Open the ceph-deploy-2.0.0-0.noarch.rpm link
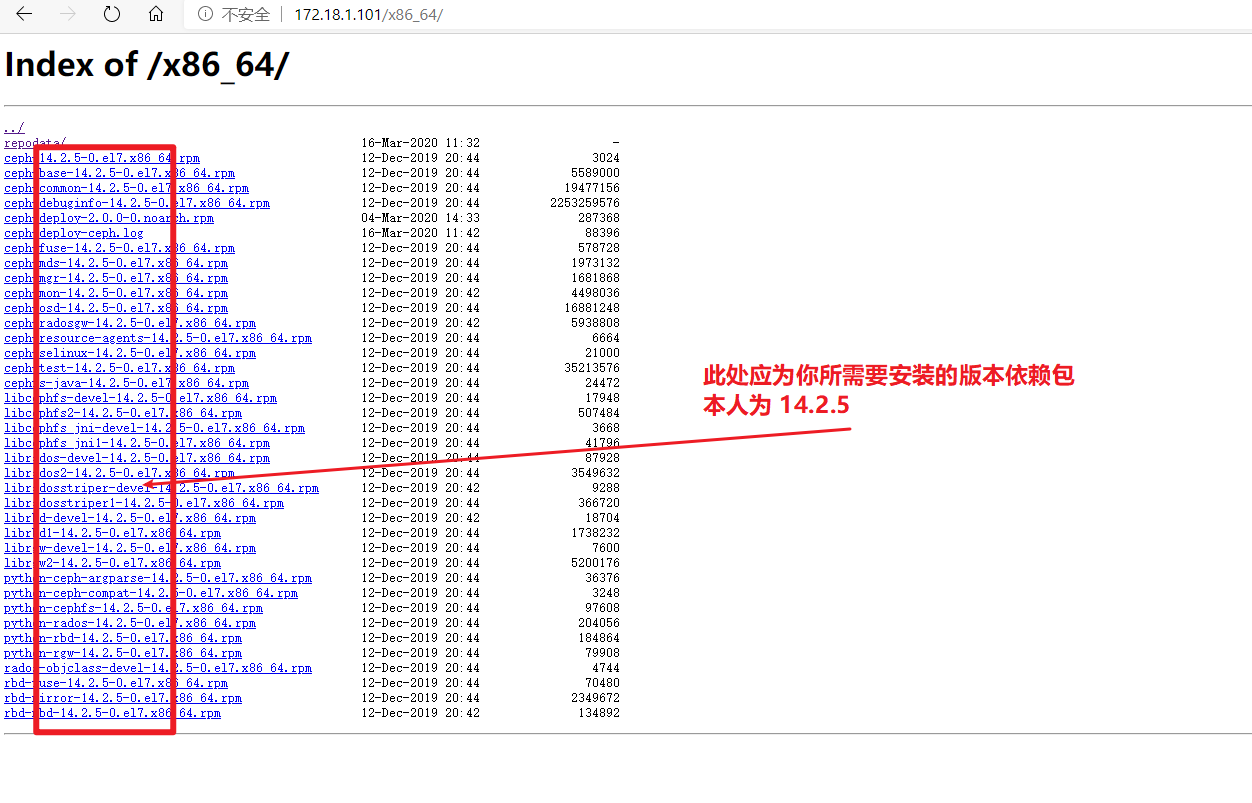The image size is (1252, 803). click(x=108, y=218)
